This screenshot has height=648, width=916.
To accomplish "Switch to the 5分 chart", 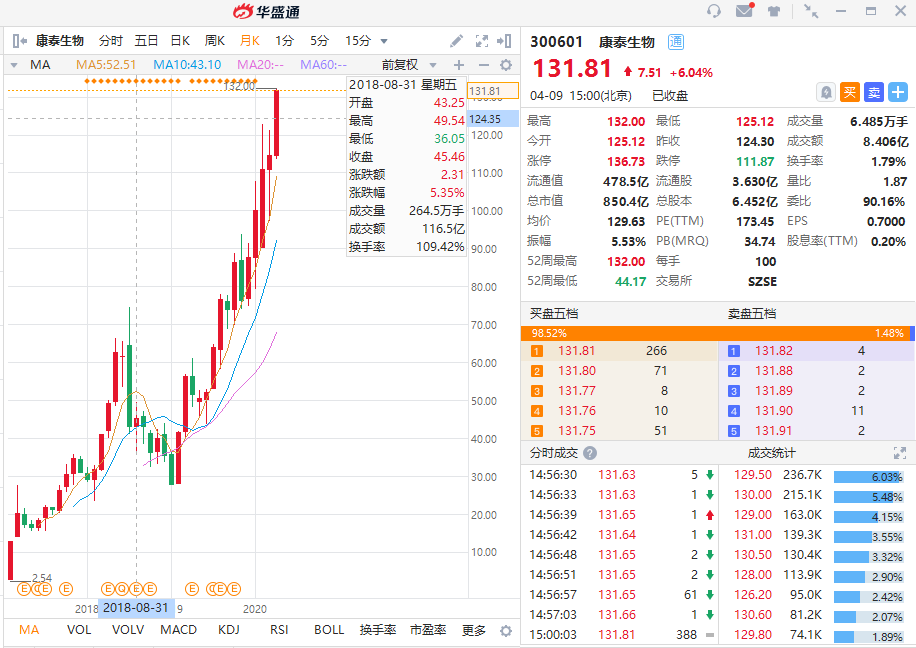I will 319,41.
